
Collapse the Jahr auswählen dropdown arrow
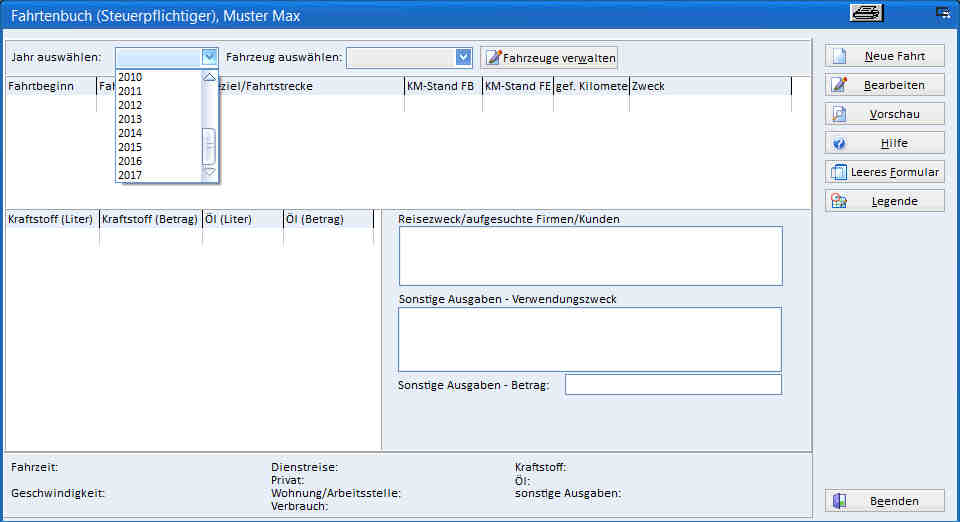(x=209, y=57)
